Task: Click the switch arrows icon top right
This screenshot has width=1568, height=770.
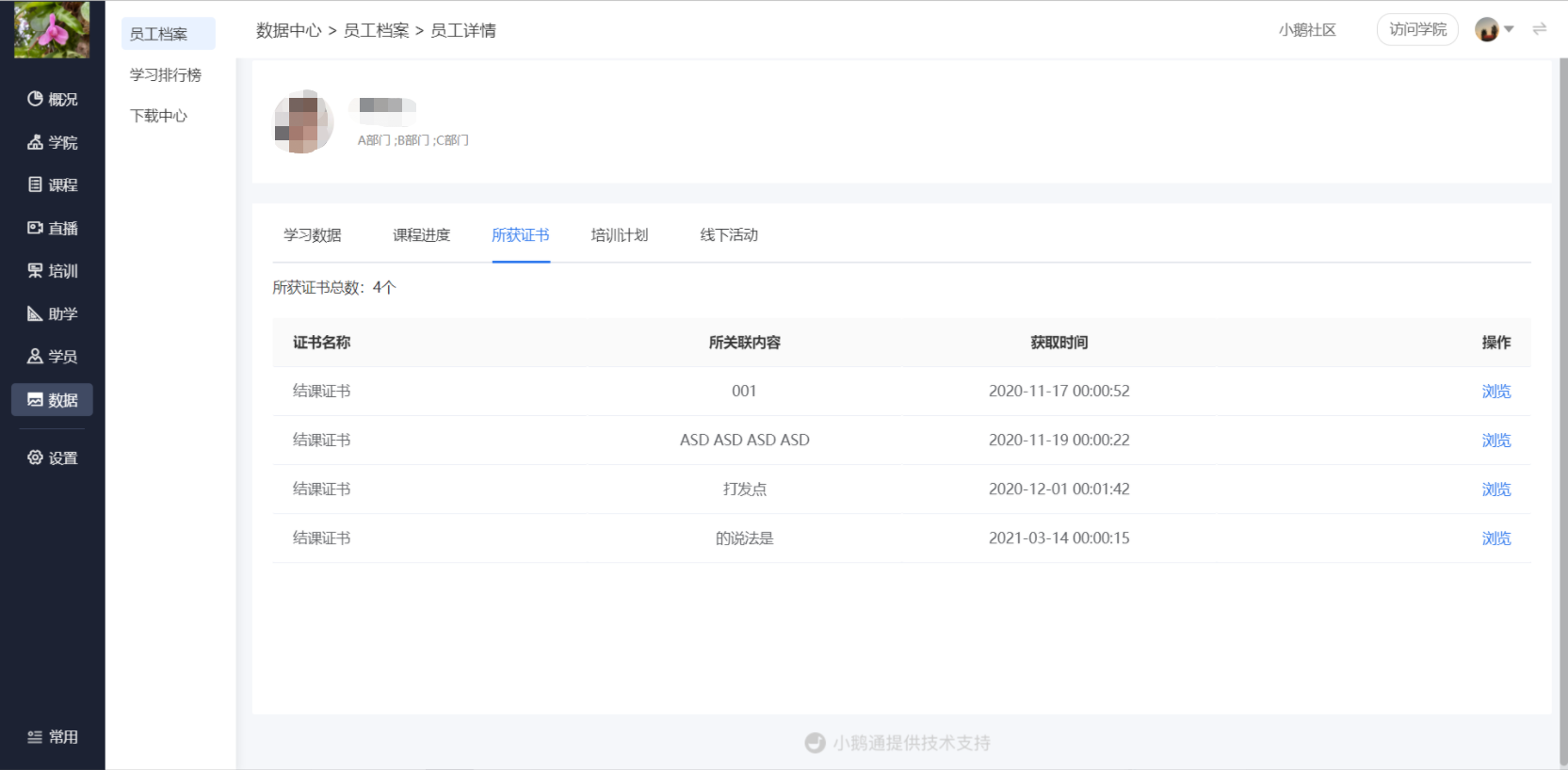Action: click(x=1540, y=29)
